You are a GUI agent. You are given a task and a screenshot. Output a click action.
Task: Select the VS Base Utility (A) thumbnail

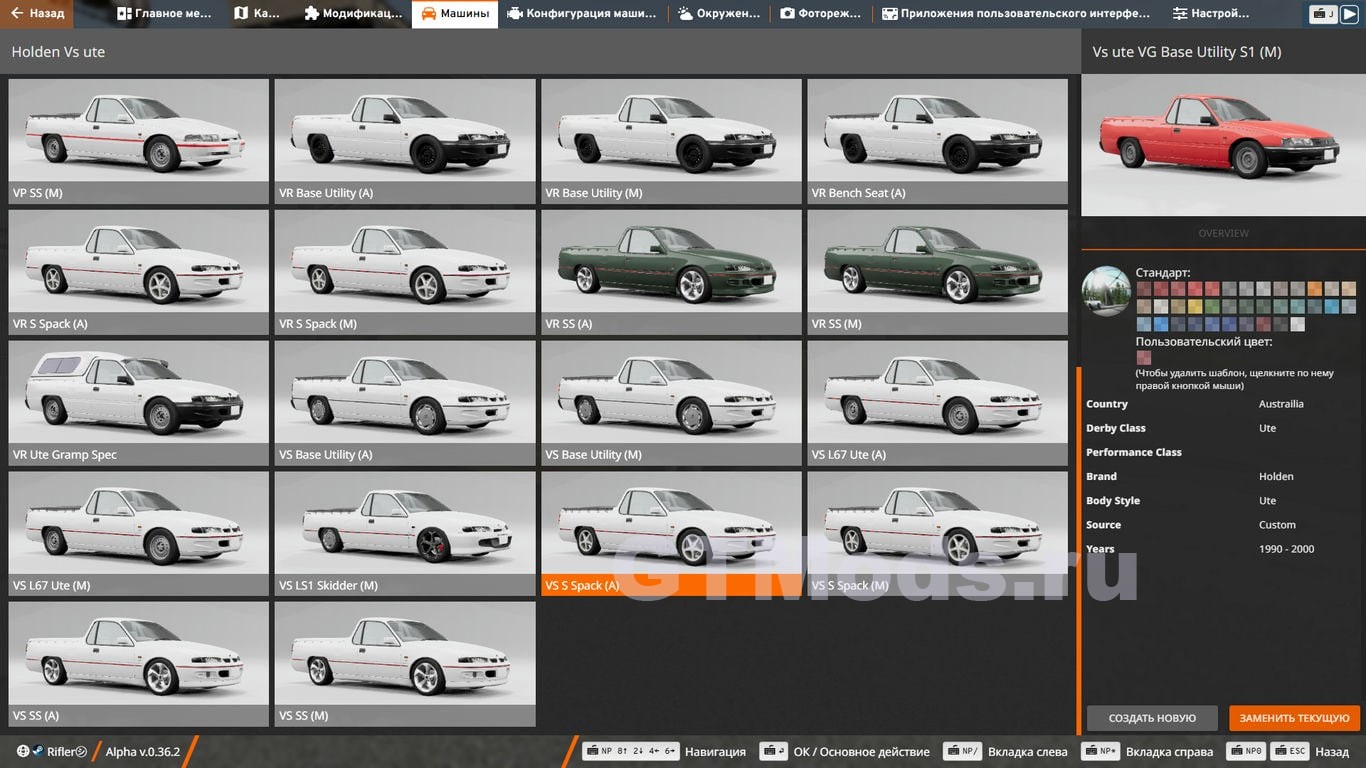click(405, 403)
